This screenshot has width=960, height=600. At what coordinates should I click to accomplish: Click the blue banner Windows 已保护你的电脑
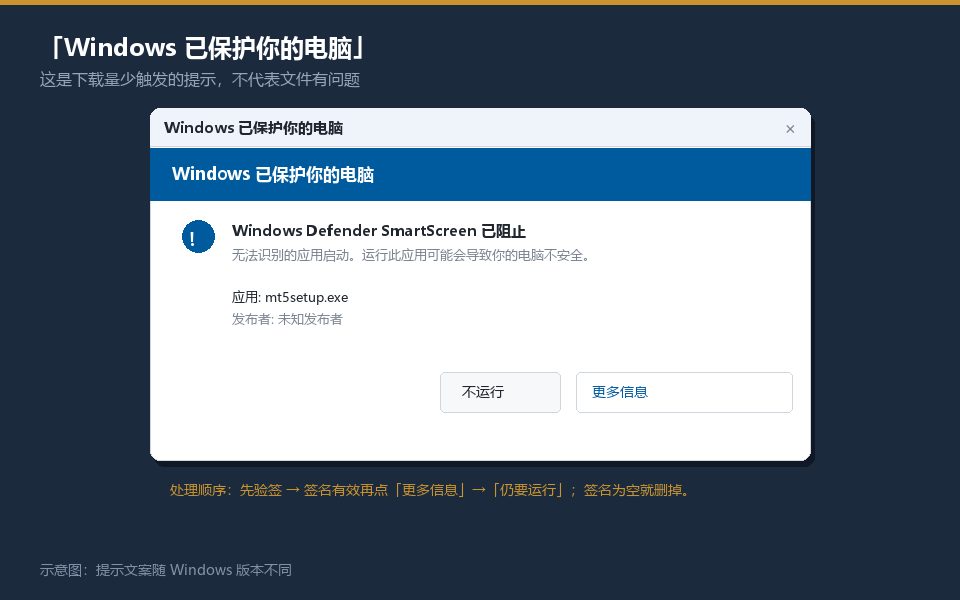(x=480, y=174)
